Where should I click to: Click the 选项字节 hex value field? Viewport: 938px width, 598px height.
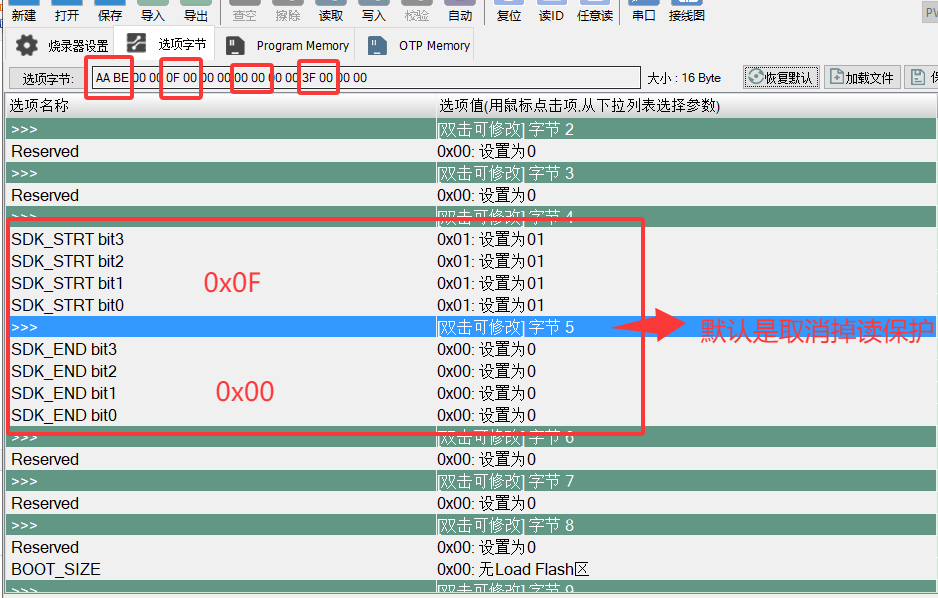click(x=365, y=78)
